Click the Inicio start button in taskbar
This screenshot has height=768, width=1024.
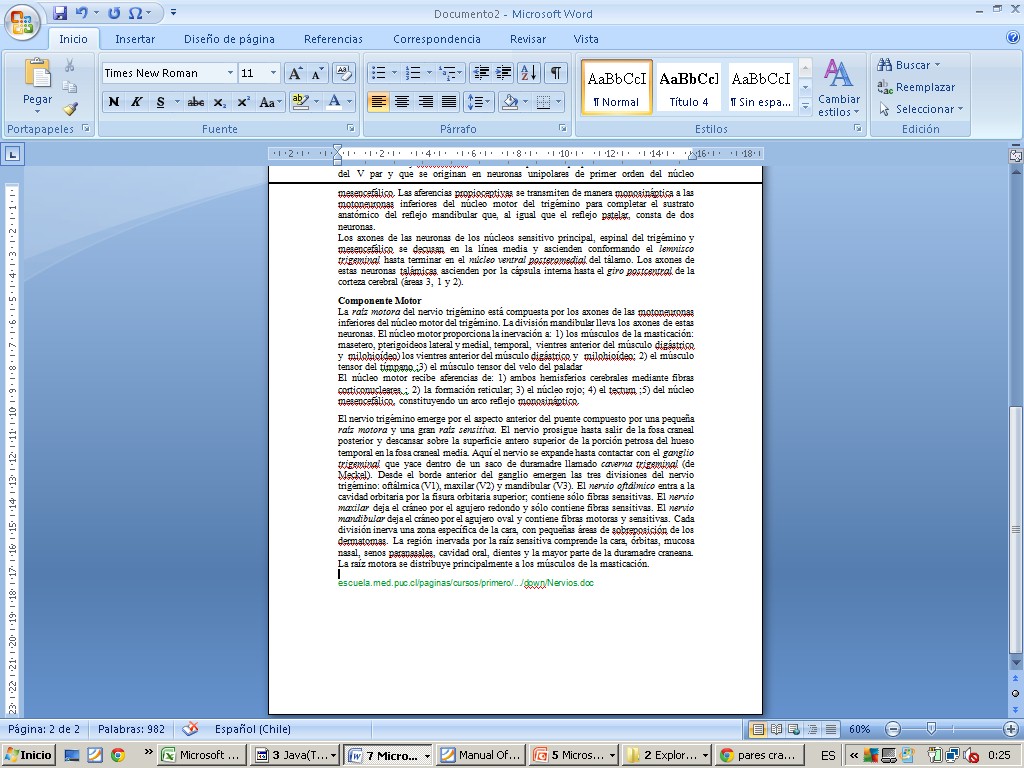(x=29, y=755)
